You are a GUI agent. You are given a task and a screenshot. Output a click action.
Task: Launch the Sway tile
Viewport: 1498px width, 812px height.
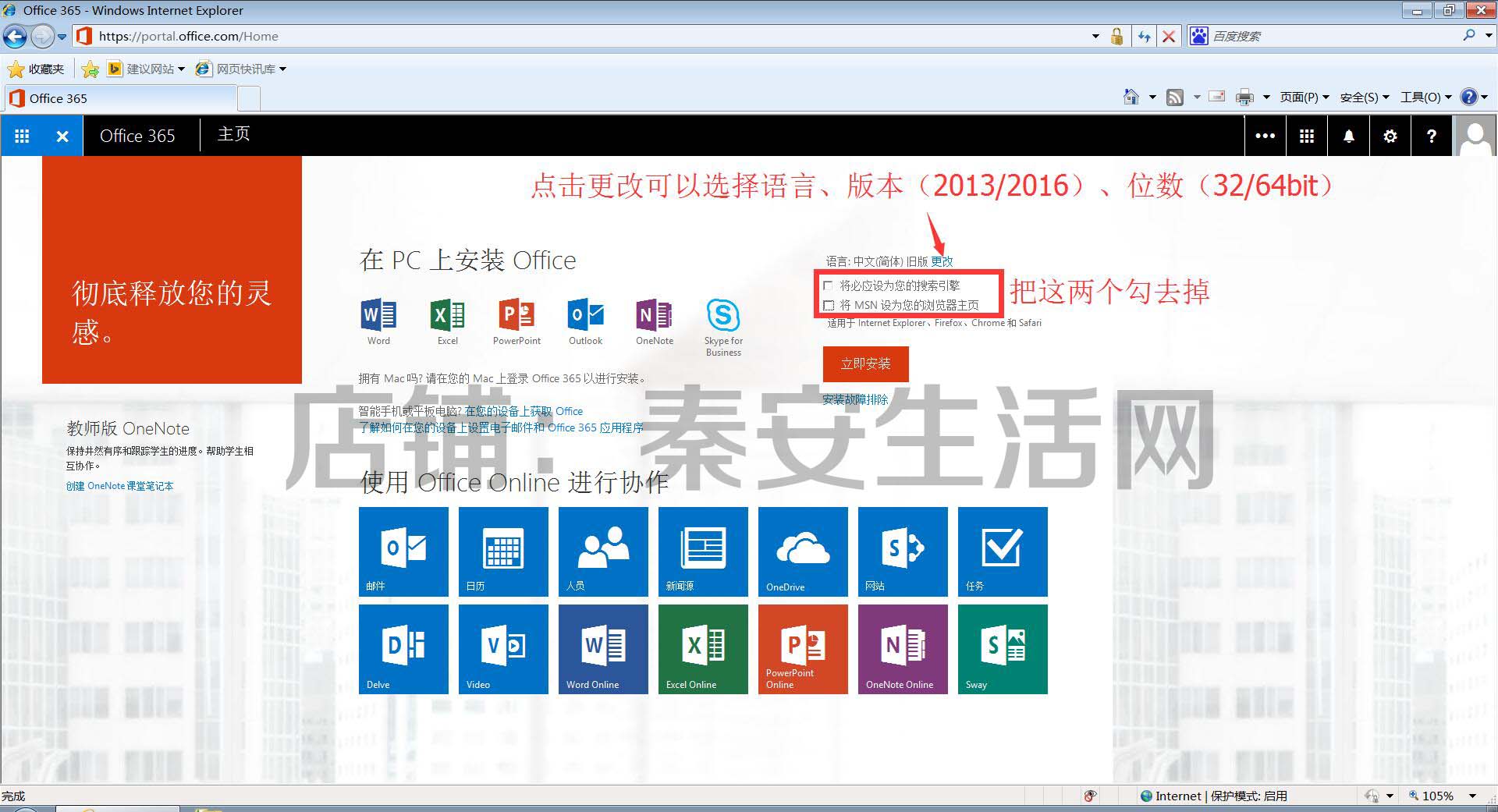1003,649
